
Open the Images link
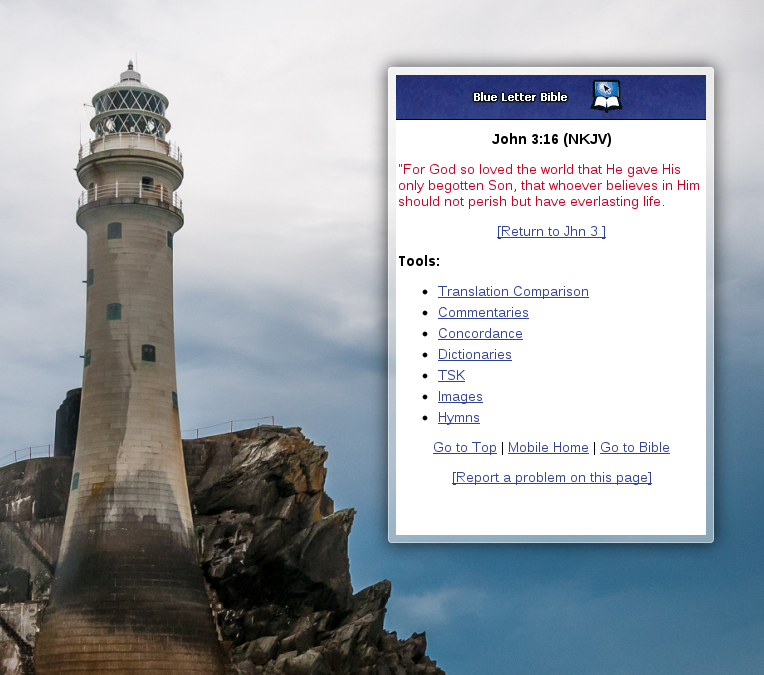coord(460,397)
